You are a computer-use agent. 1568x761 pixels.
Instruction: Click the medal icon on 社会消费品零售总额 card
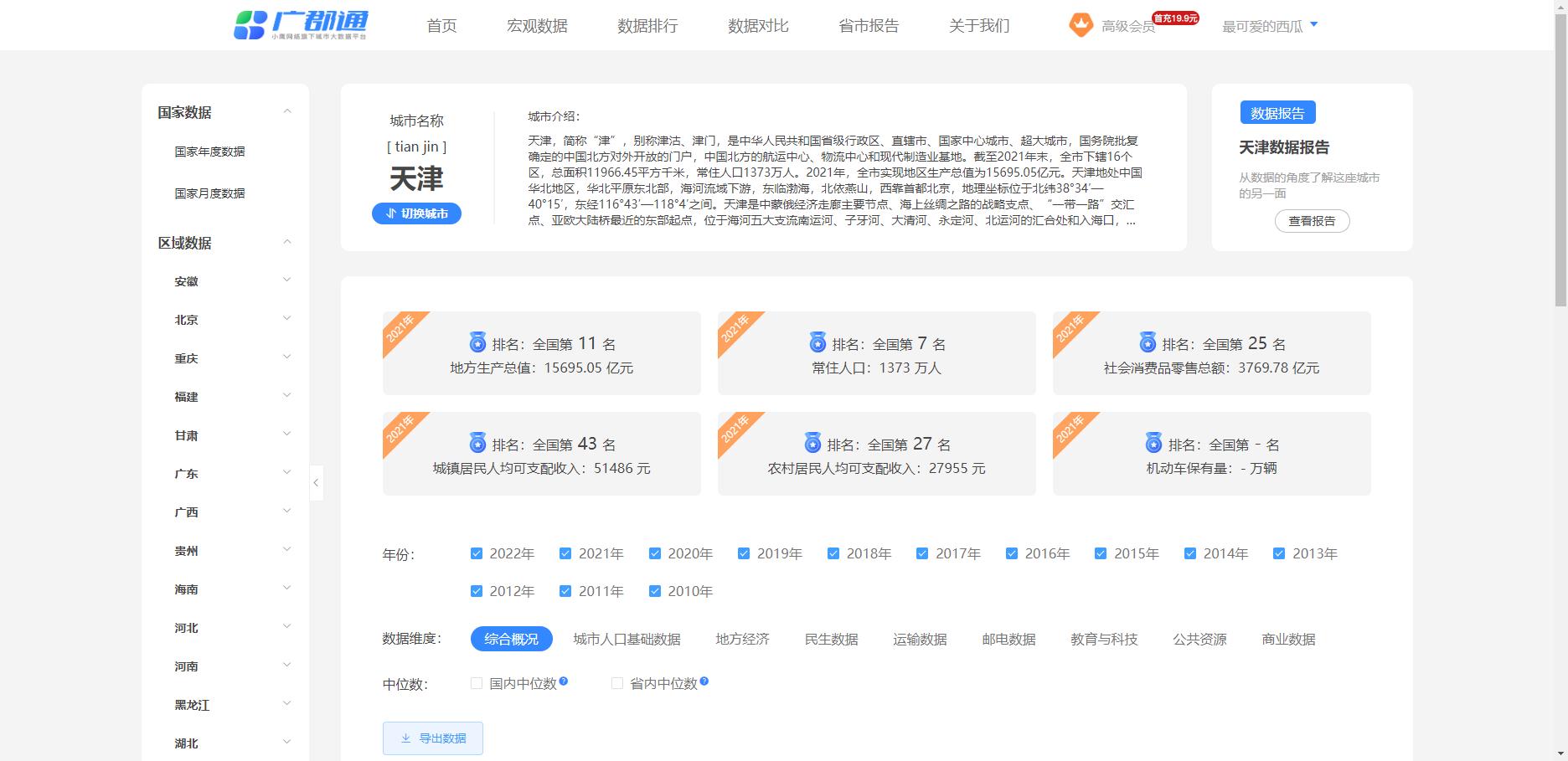(x=1148, y=342)
